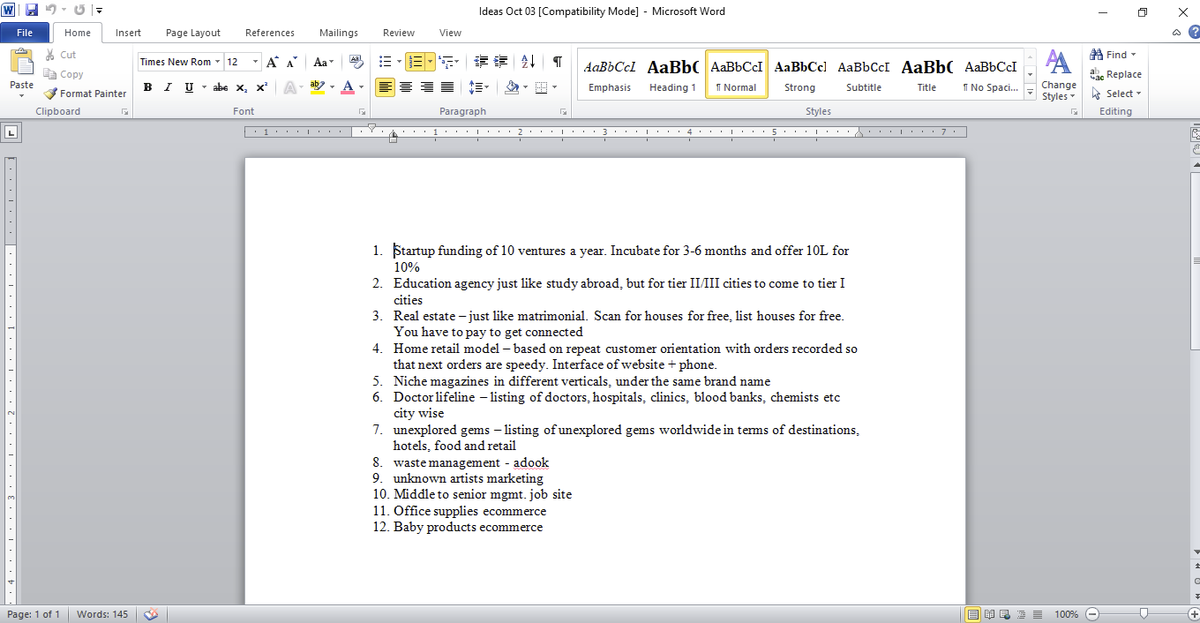Select Center alignment
The image size is (1200, 623).
click(404, 88)
